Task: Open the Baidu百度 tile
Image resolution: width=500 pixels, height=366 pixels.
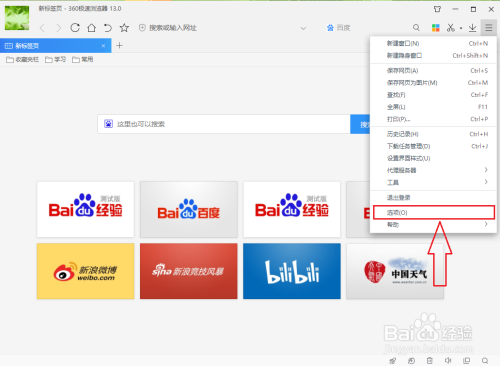Action: pos(189,209)
